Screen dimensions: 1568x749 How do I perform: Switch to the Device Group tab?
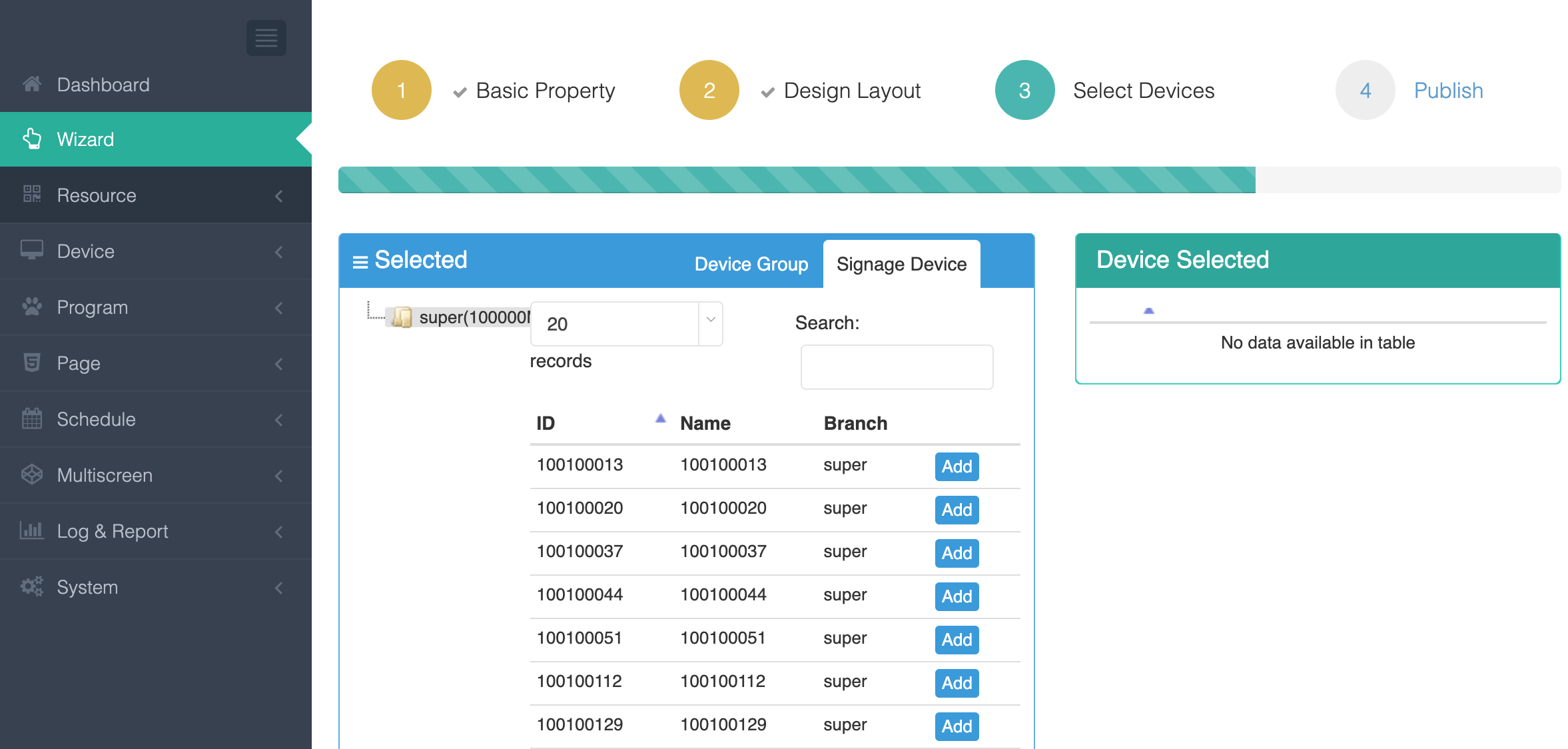tap(751, 264)
